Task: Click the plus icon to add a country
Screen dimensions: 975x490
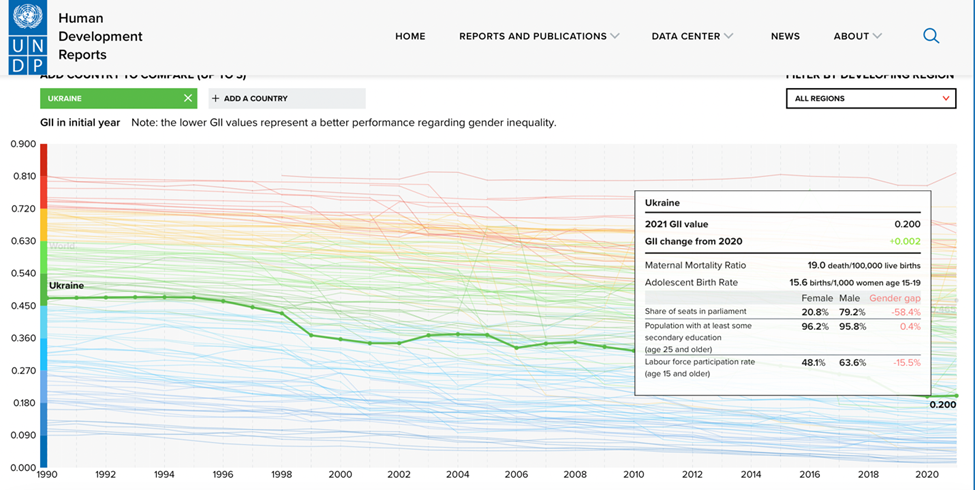Action: [216, 98]
